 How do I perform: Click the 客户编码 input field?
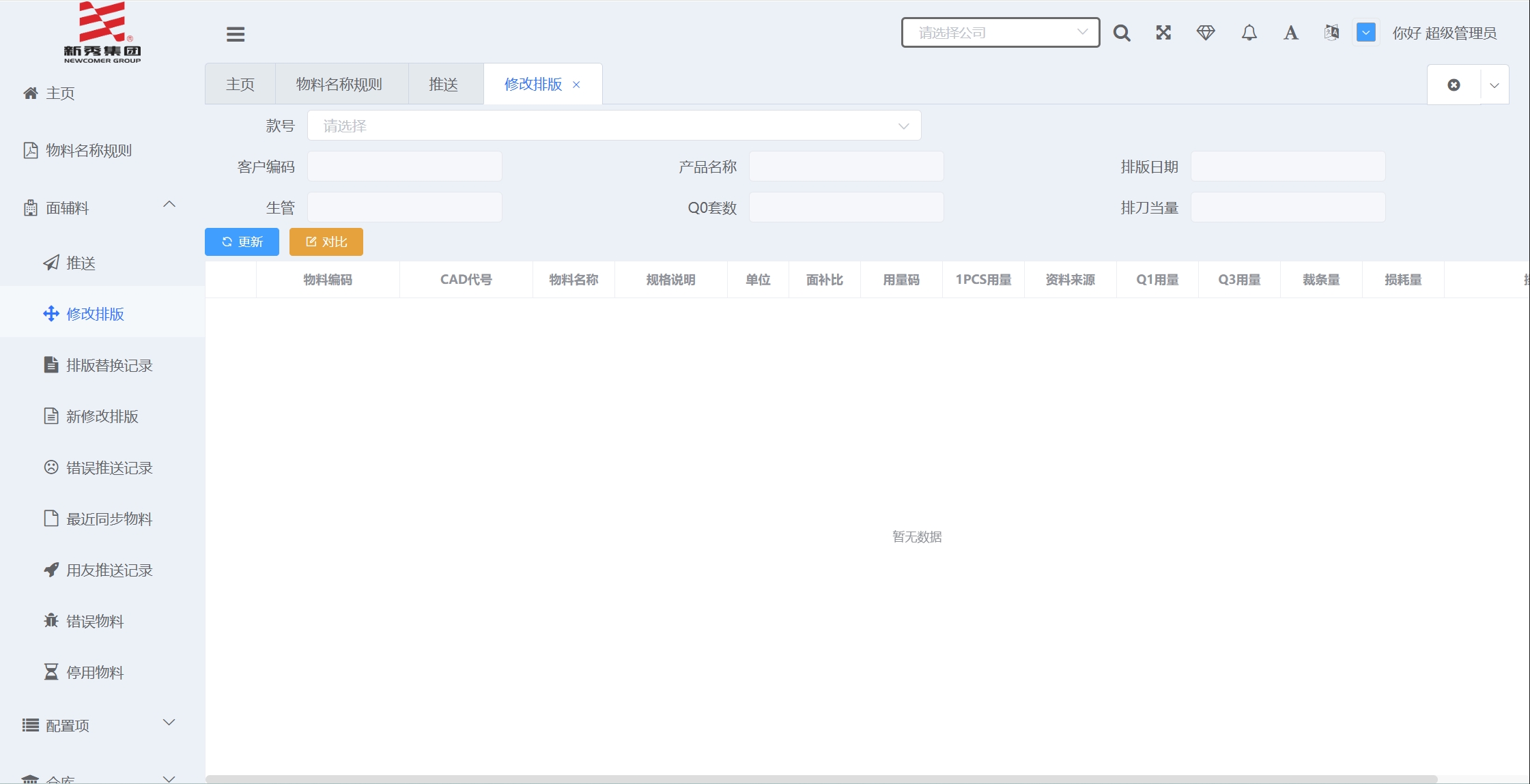(405, 166)
